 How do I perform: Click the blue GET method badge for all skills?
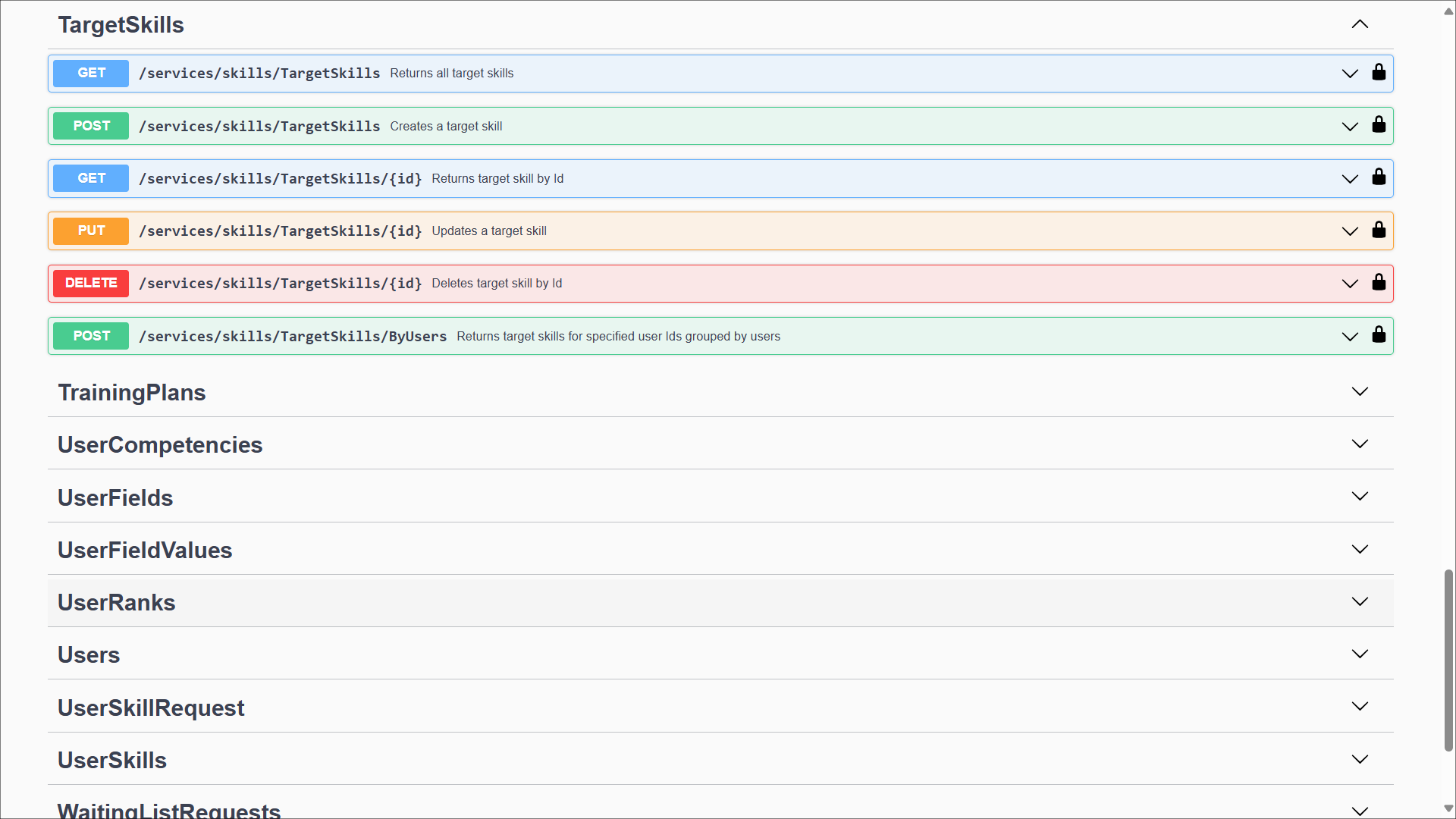tap(91, 73)
